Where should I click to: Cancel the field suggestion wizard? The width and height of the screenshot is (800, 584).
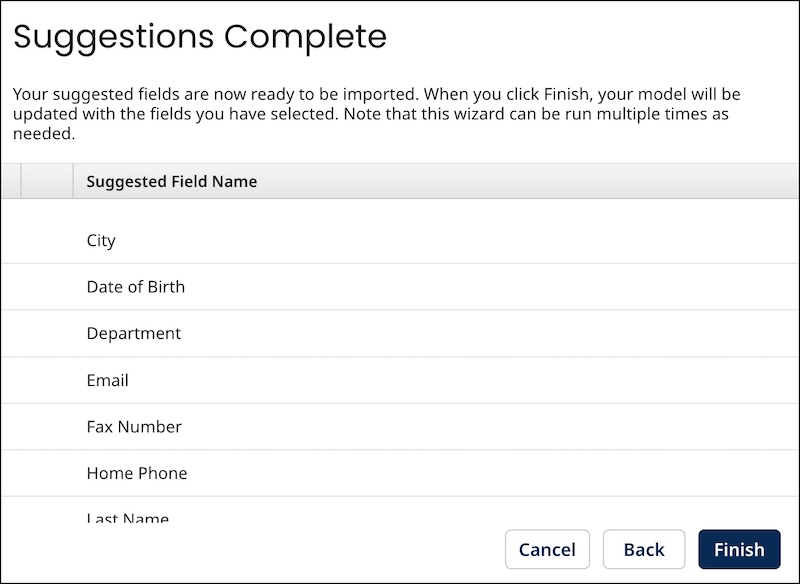click(547, 549)
